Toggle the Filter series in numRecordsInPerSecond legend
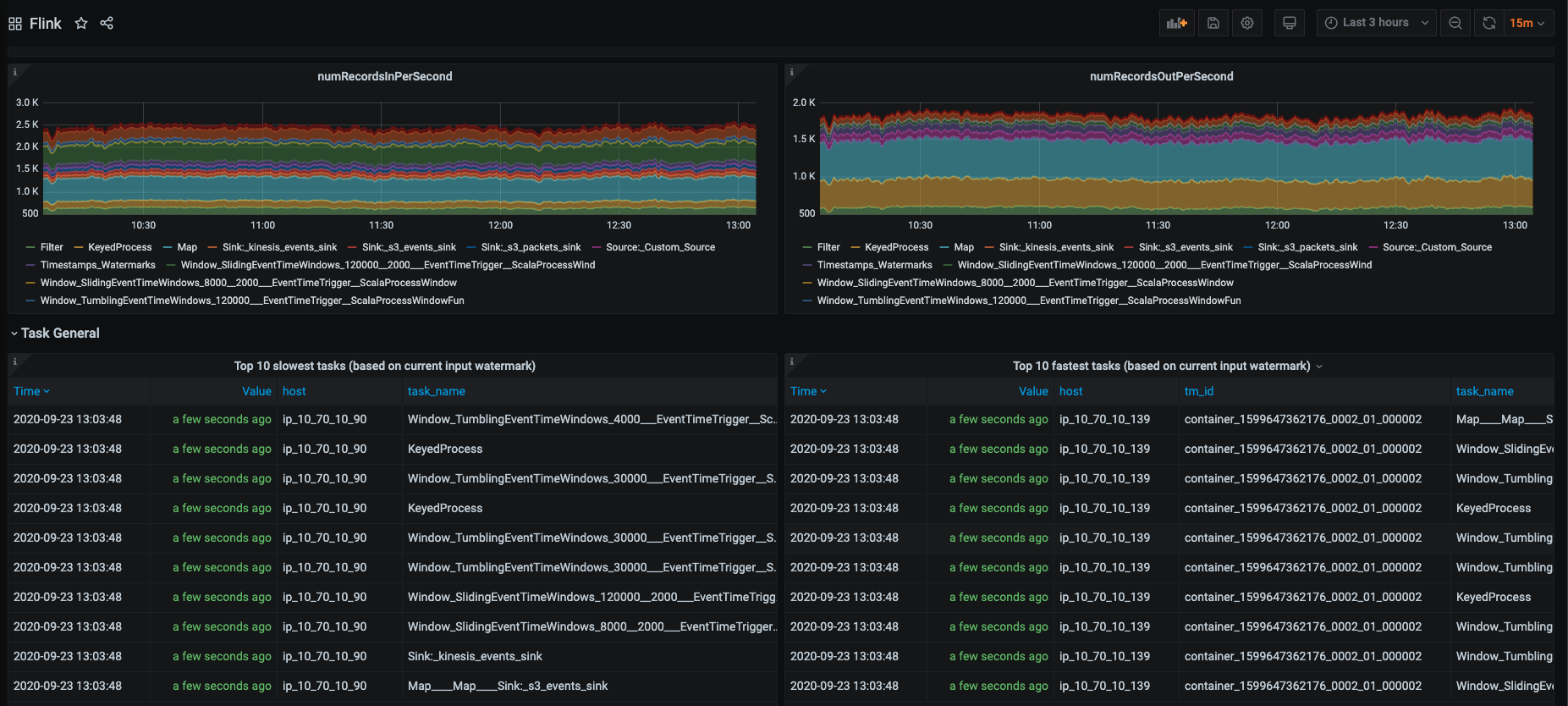The image size is (1568, 706). coord(52,247)
